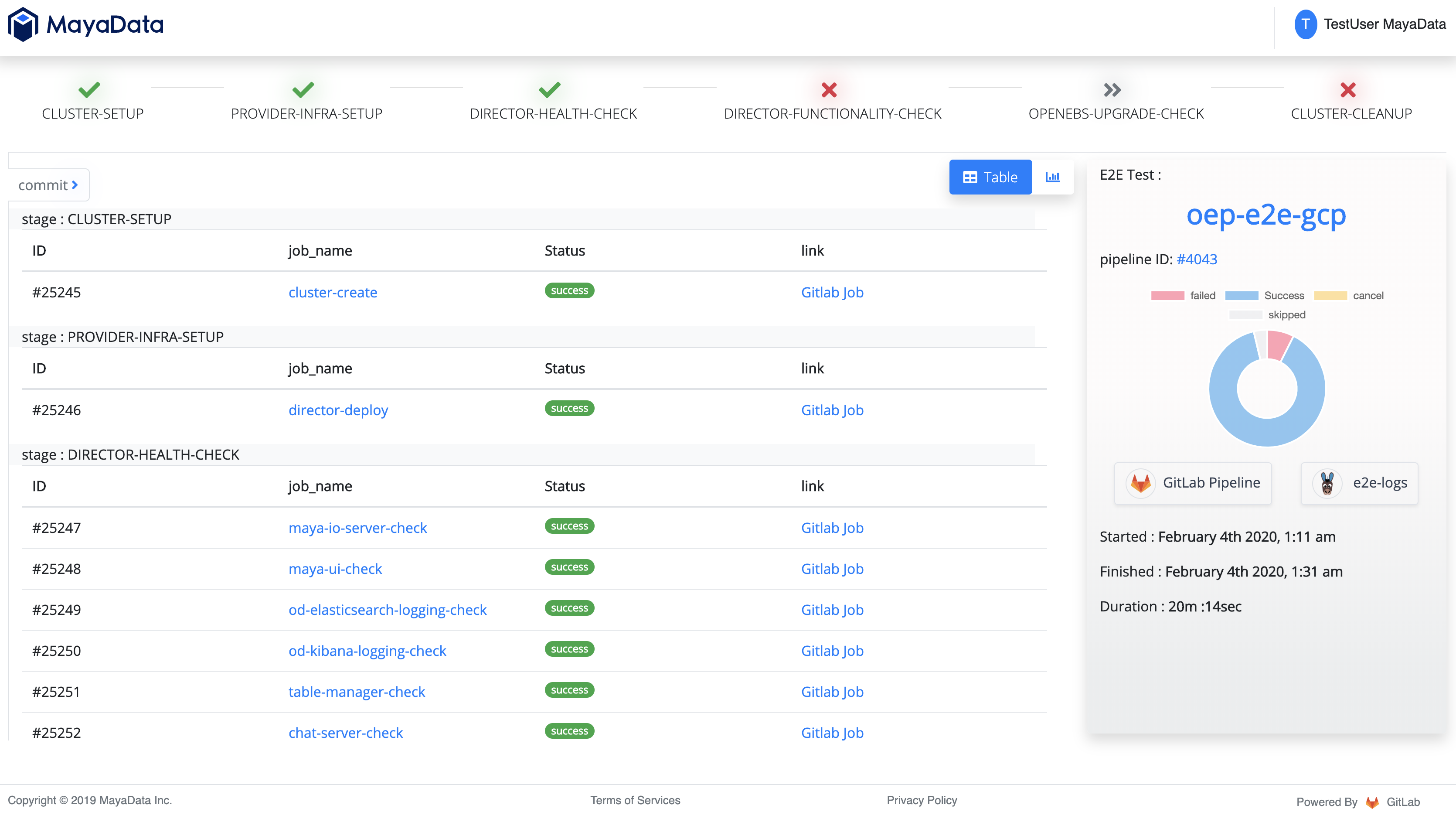This screenshot has height=819, width=1456.
Task: Open the table-manager-check job link
Action: pos(357,692)
